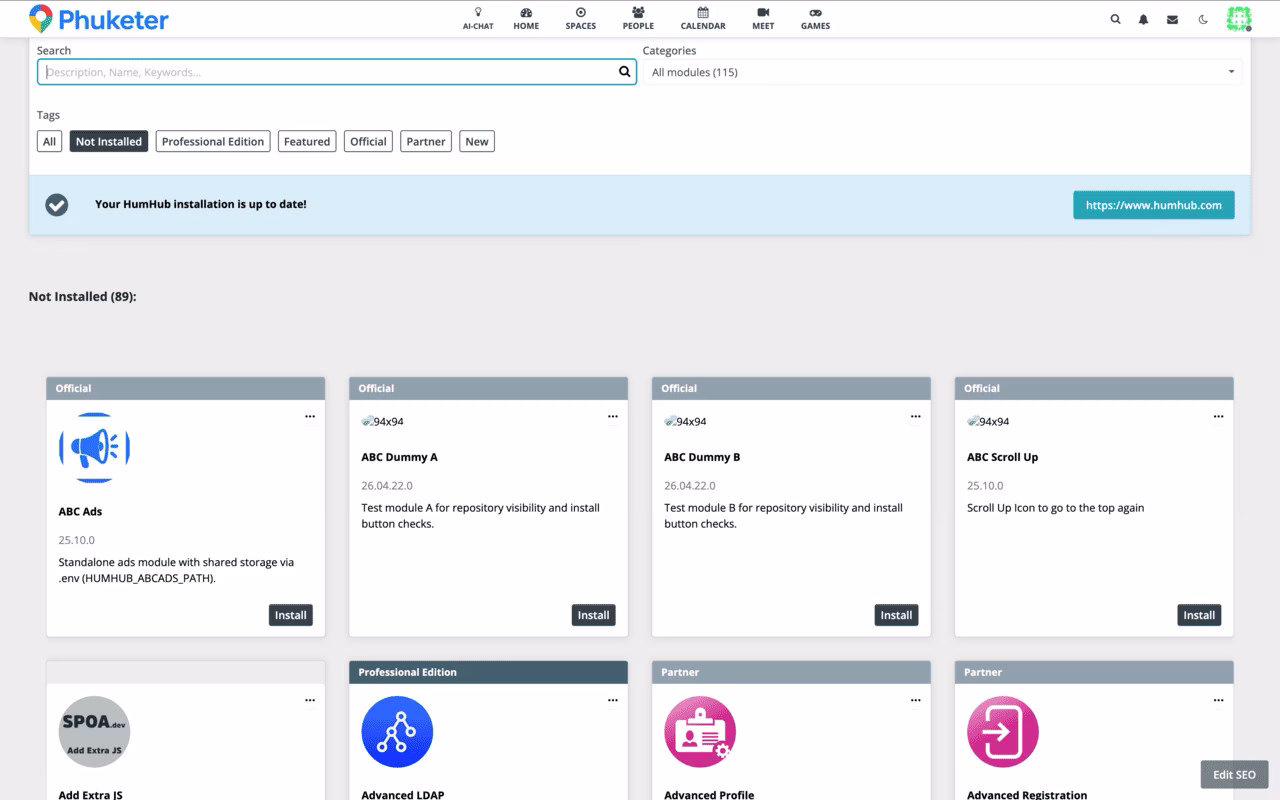Click the 'Advanced LDAP' module title
The height and width of the screenshot is (800, 1280).
coord(402,795)
